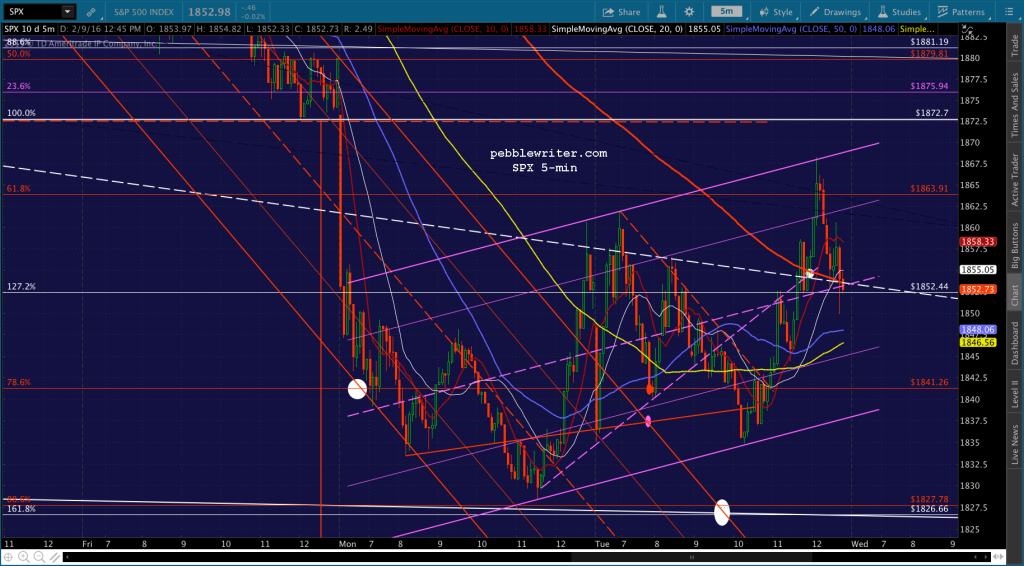
Task: Click the $1826.66 price level label
Action: click(929, 509)
